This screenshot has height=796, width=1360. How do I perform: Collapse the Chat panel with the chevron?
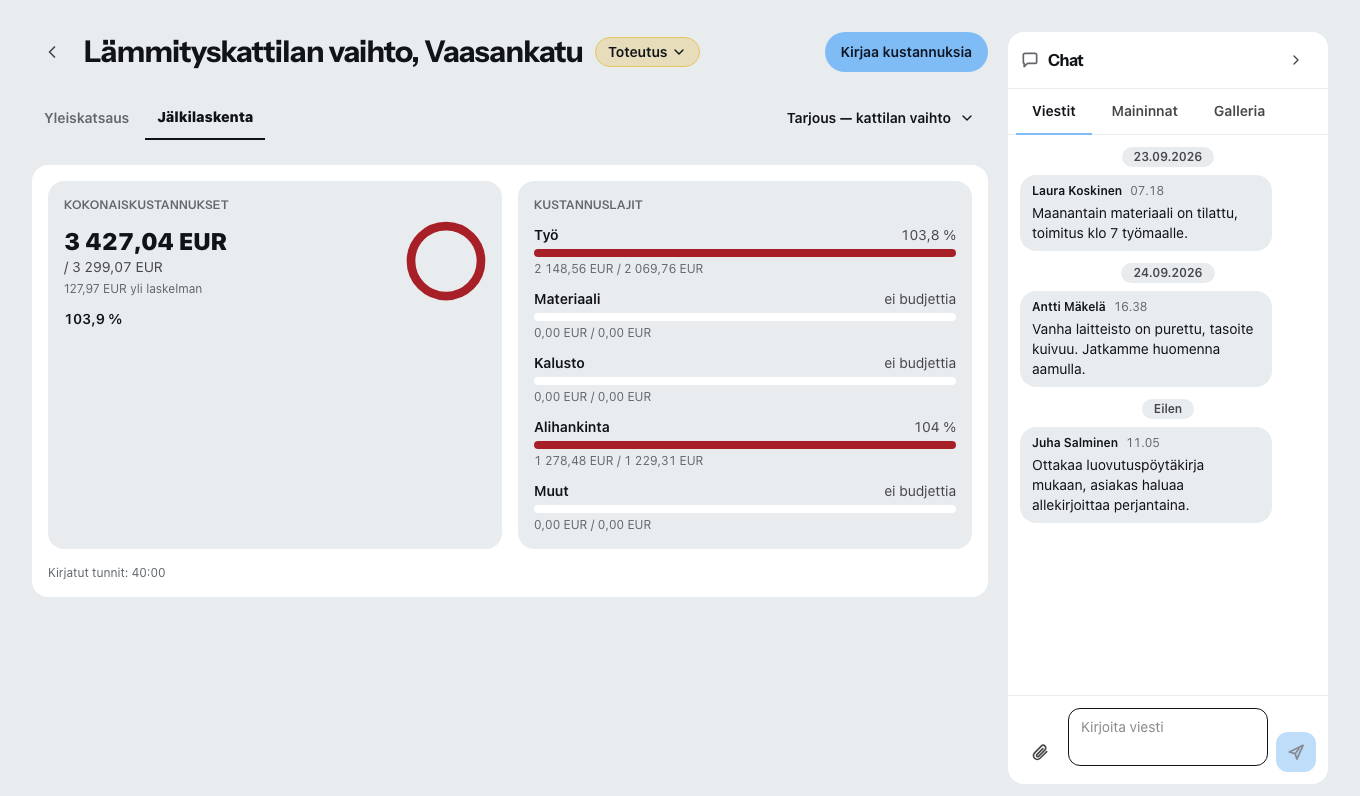(1296, 60)
